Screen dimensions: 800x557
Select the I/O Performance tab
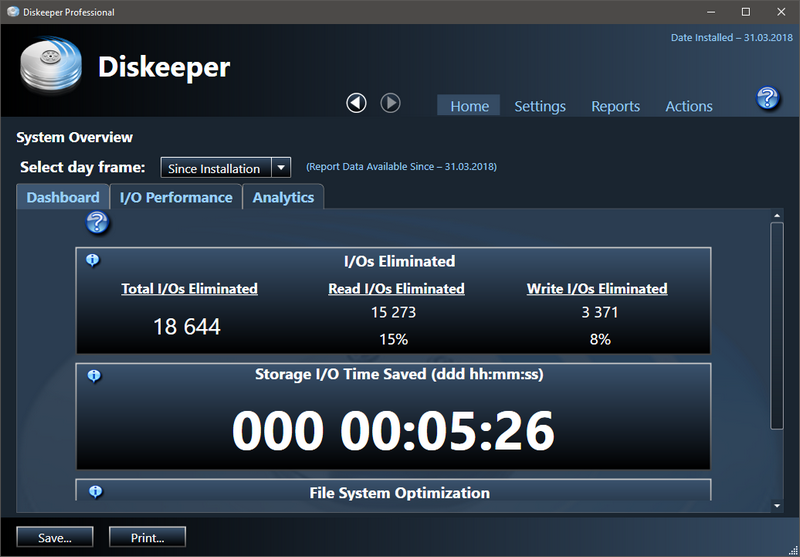tap(176, 197)
